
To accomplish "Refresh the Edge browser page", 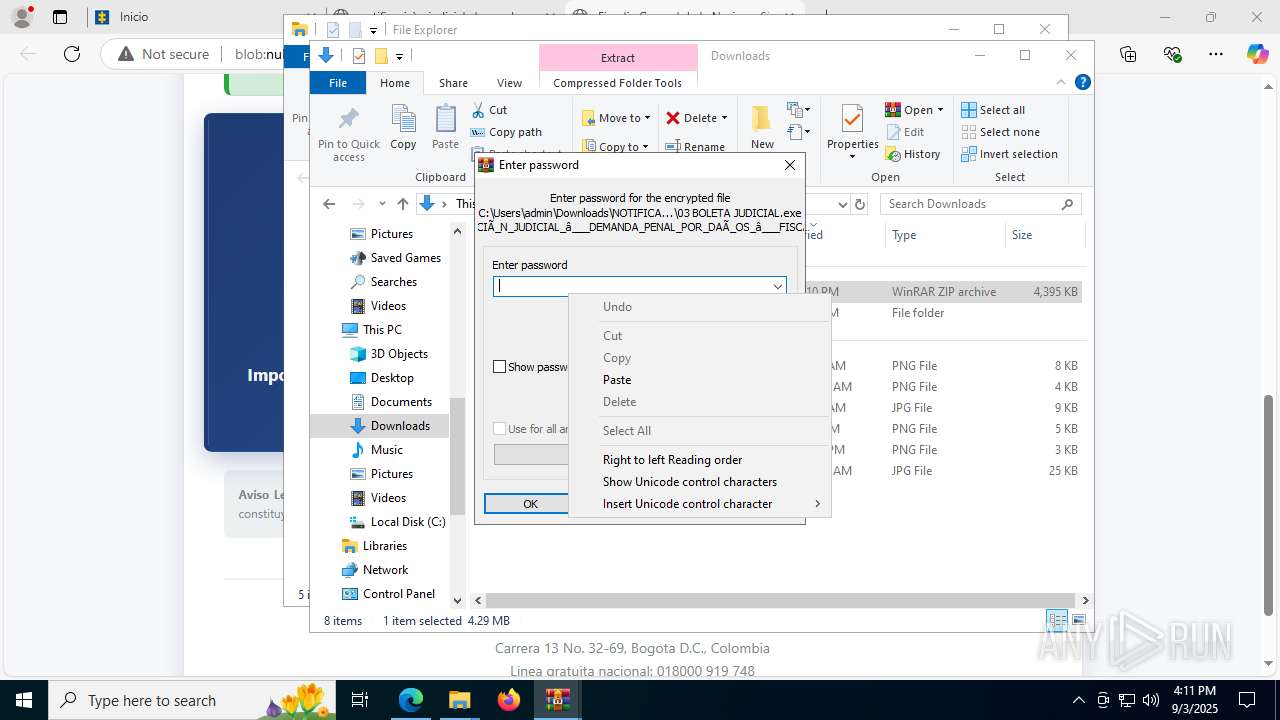I will click(71, 54).
